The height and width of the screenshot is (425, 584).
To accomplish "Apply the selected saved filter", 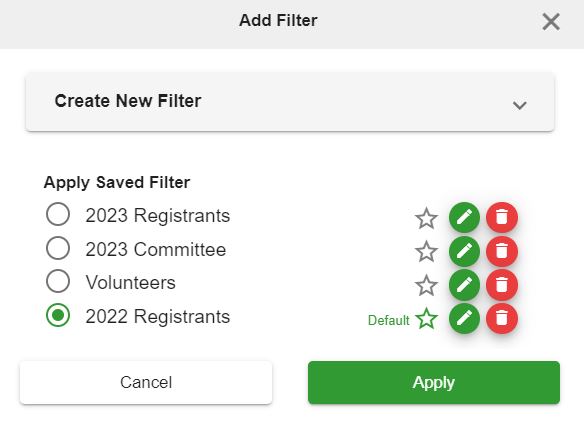I will [434, 382].
